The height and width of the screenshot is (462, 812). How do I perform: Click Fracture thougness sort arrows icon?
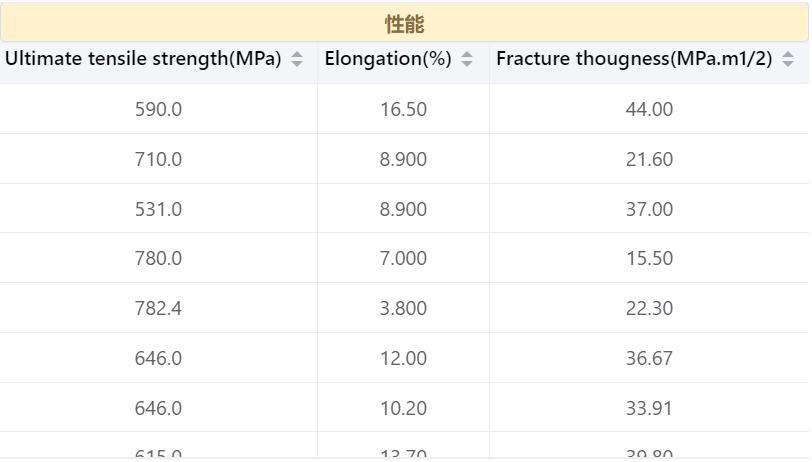tap(788, 59)
